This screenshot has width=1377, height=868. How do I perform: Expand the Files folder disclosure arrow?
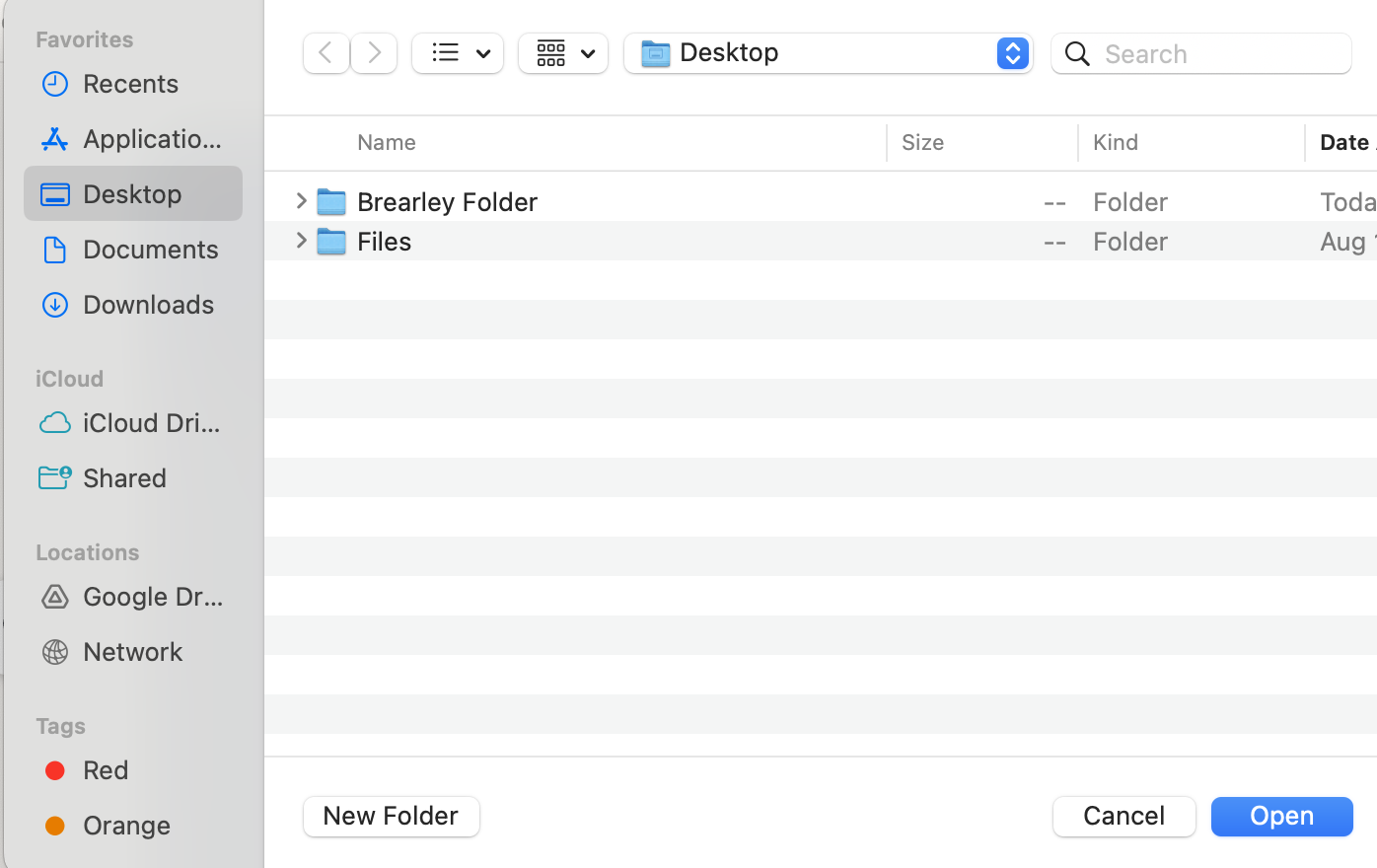click(301, 241)
